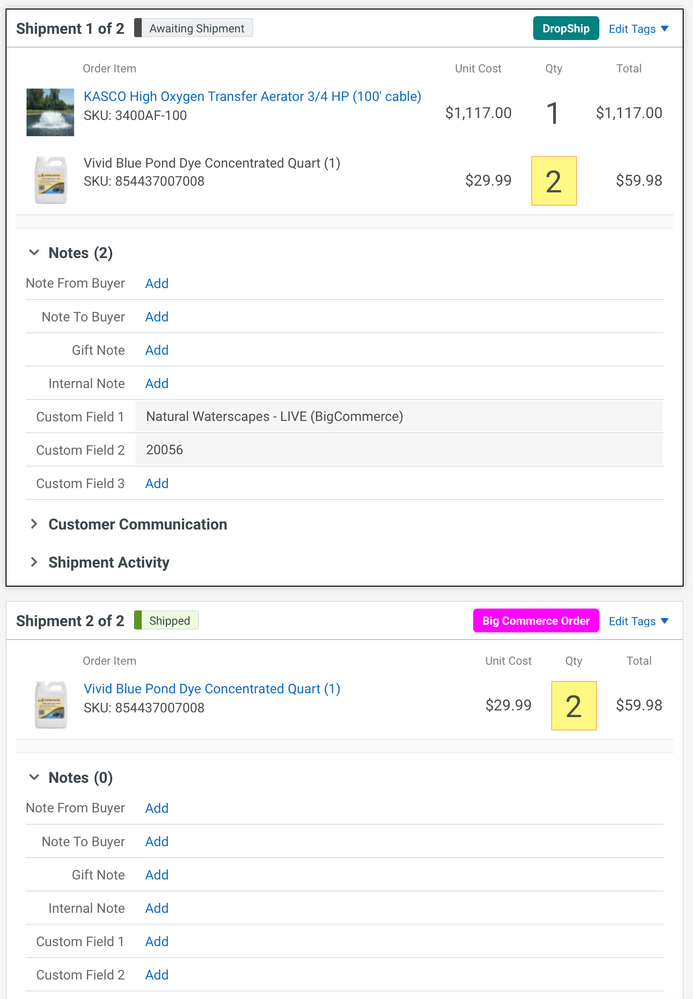Add a Note From Buyer in Shipment 1
The width and height of the screenshot is (693, 999).
(x=157, y=283)
